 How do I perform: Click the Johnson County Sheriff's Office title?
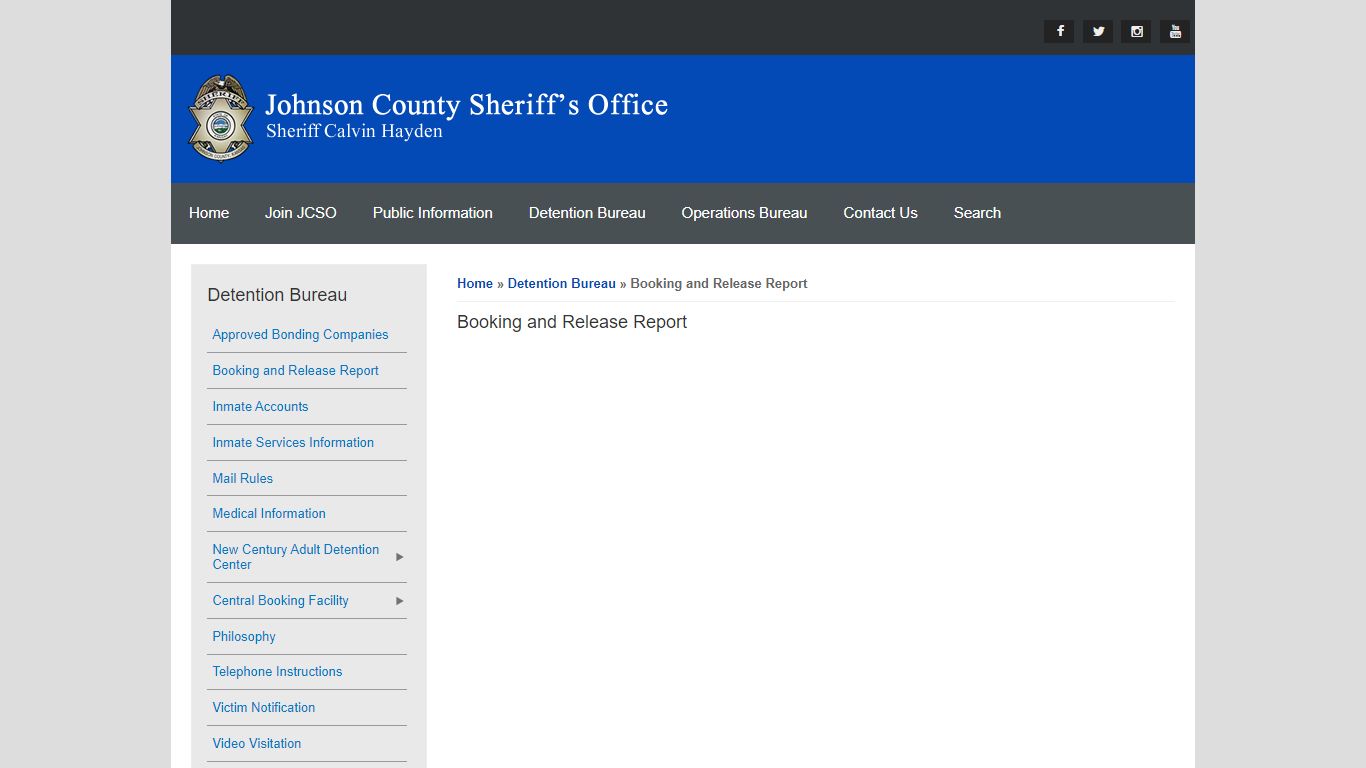[466, 105]
